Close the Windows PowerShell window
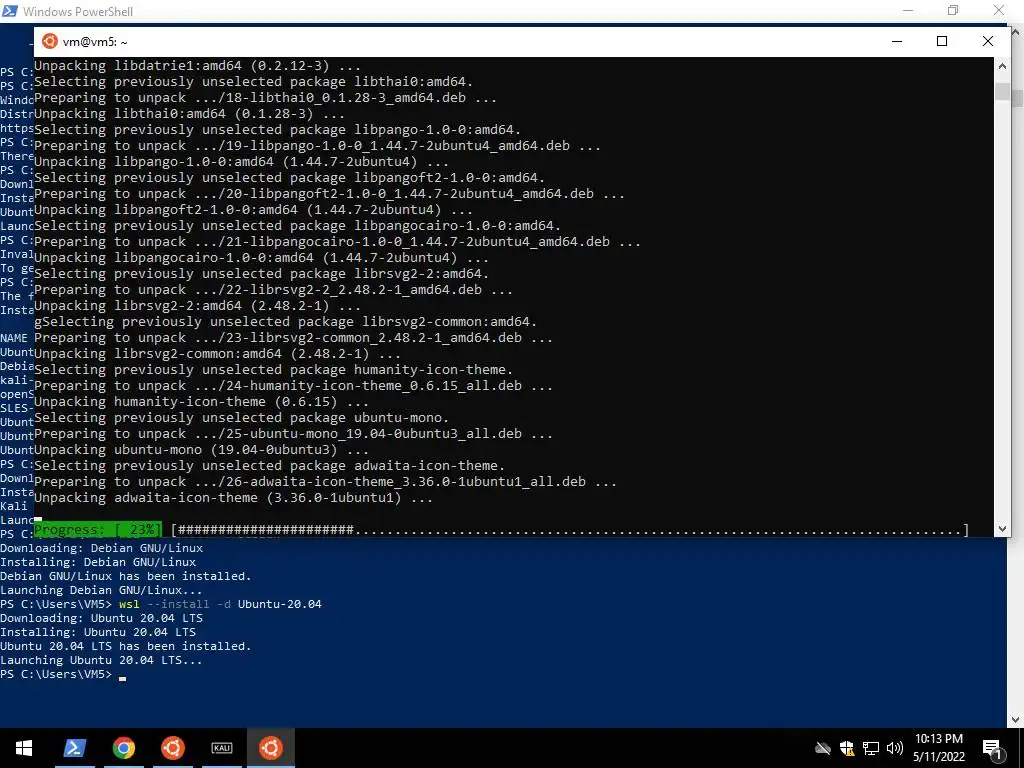1024x768 pixels. [999, 10]
